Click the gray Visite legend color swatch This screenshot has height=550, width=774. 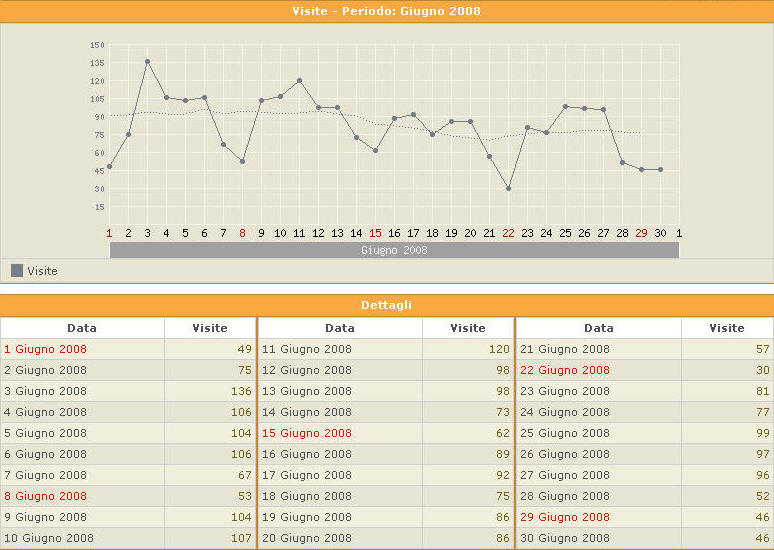tap(17, 271)
